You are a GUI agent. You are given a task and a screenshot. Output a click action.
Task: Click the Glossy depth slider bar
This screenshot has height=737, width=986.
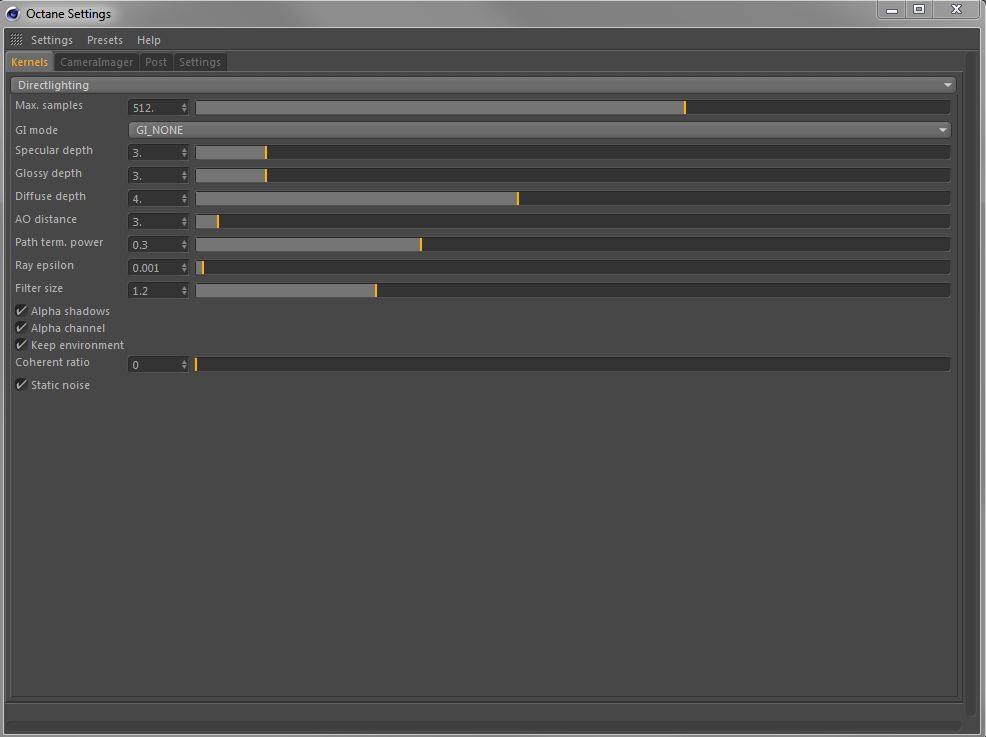tap(572, 175)
